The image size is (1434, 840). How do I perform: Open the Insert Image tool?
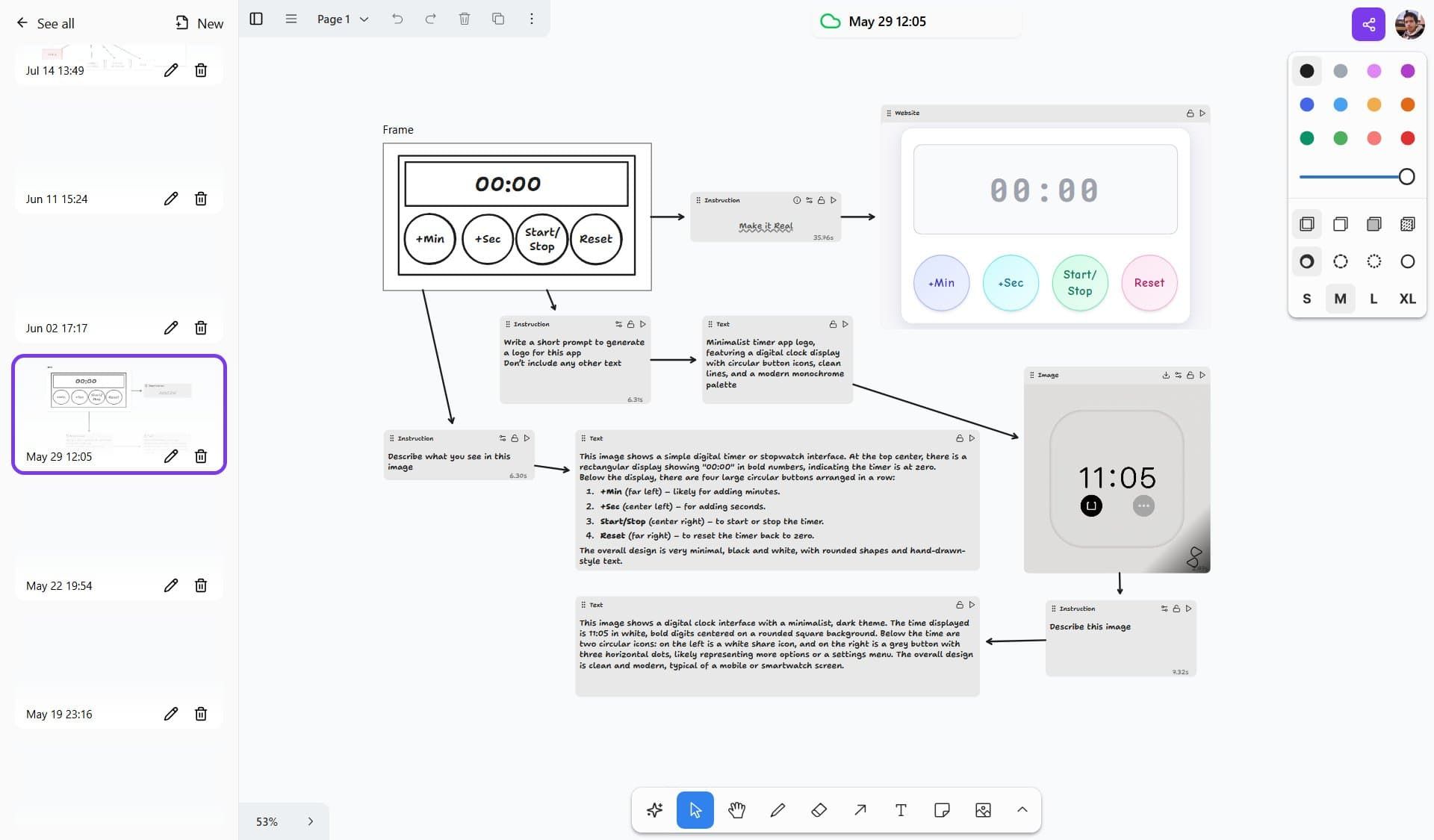click(982, 809)
